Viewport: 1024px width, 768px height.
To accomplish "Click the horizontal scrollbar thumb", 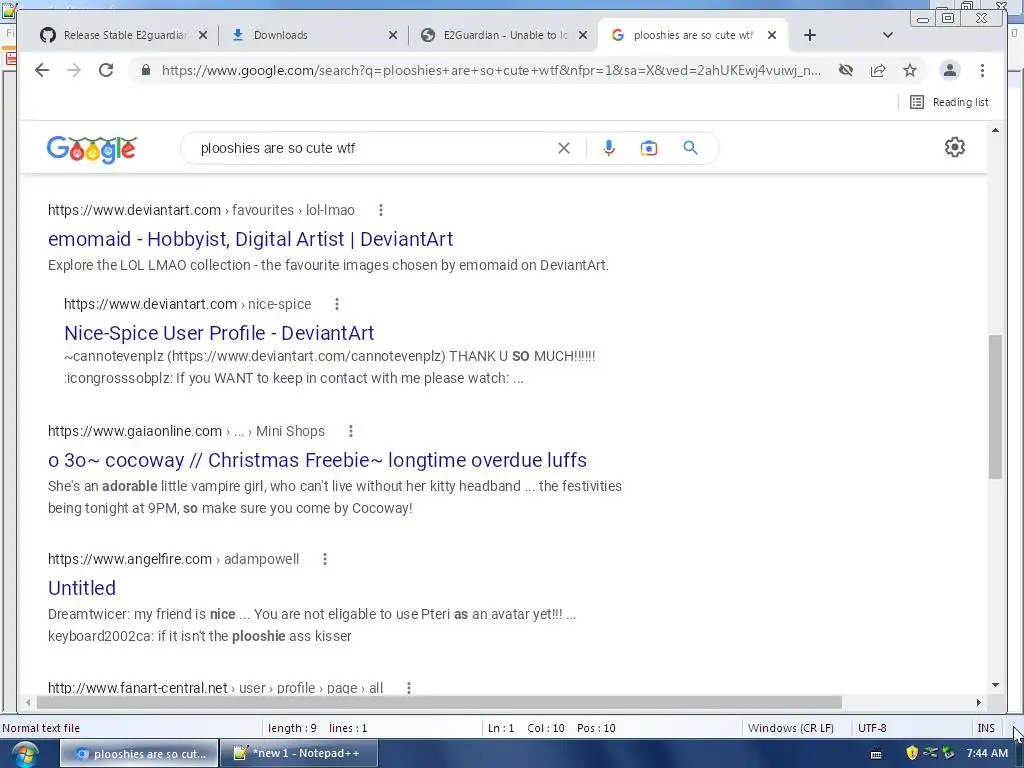I will click(439, 703).
